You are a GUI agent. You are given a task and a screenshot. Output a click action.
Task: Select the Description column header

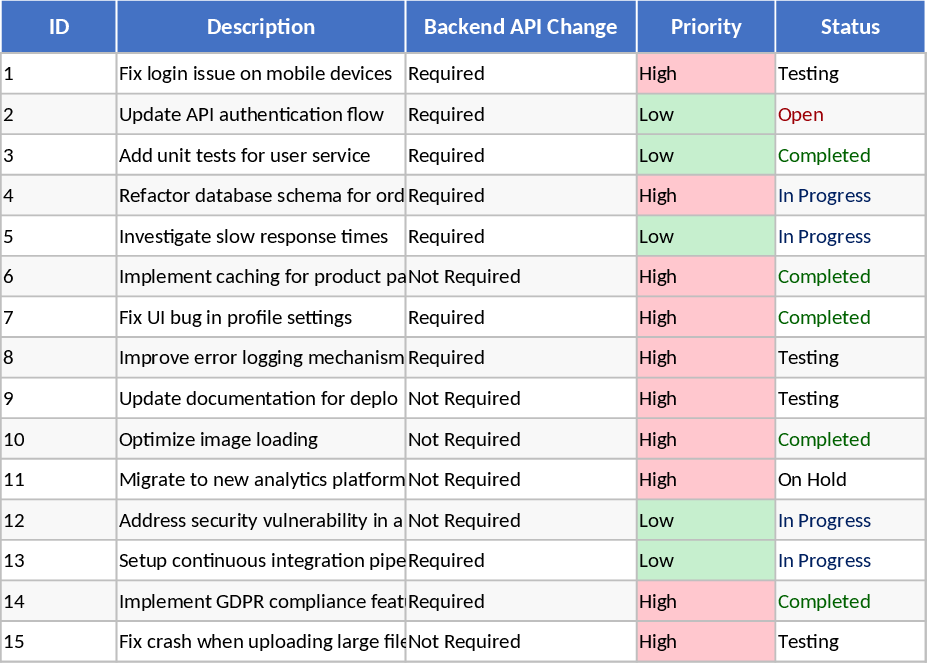tap(260, 27)
